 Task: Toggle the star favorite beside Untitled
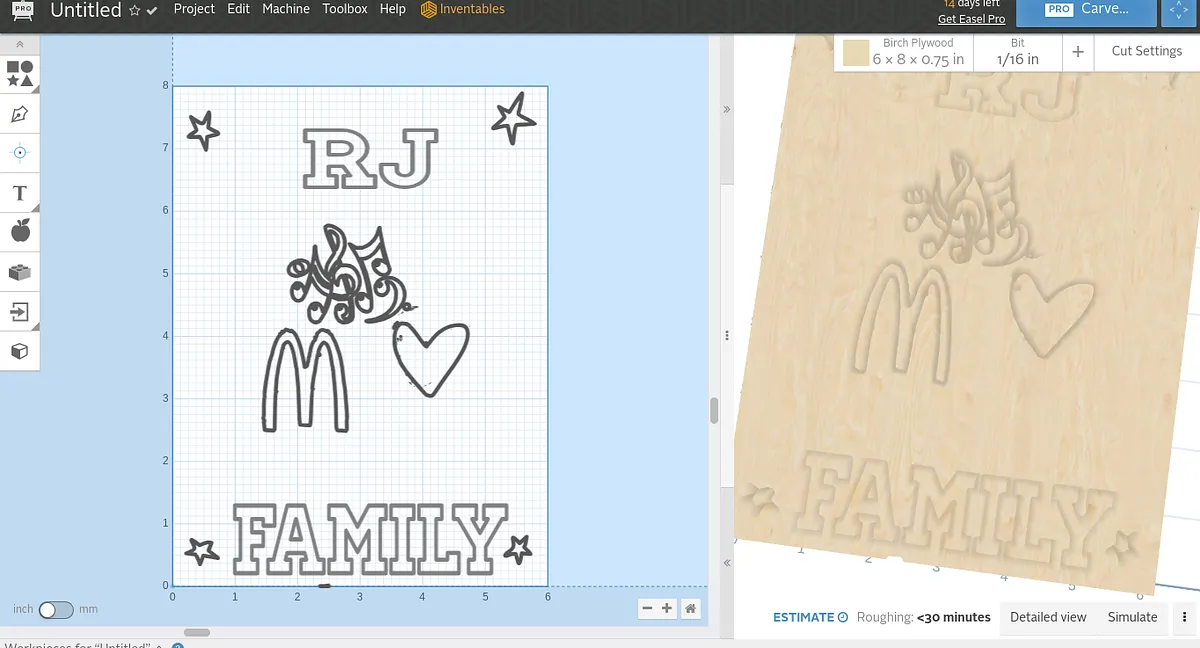[135, 10]
